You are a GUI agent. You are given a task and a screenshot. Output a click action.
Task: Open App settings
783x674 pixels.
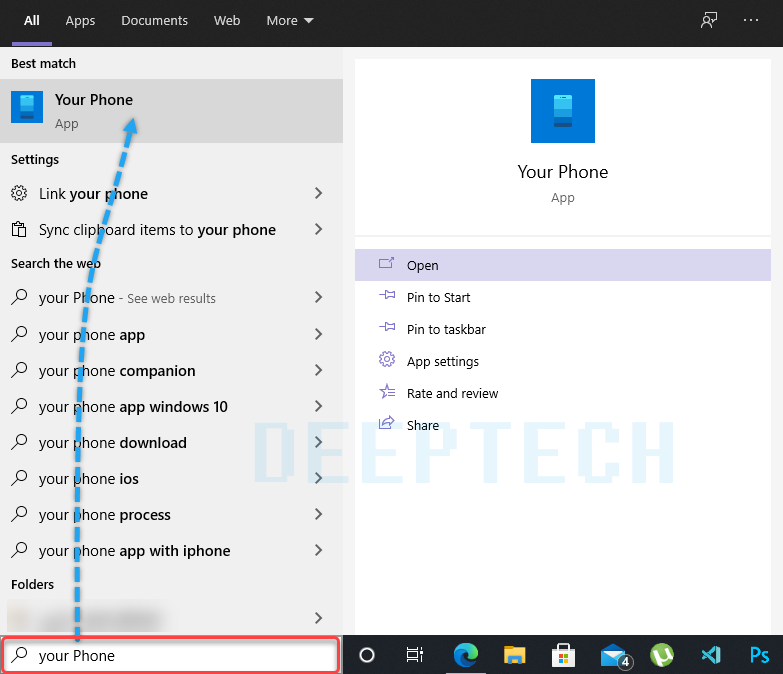(x=563, y=361)
